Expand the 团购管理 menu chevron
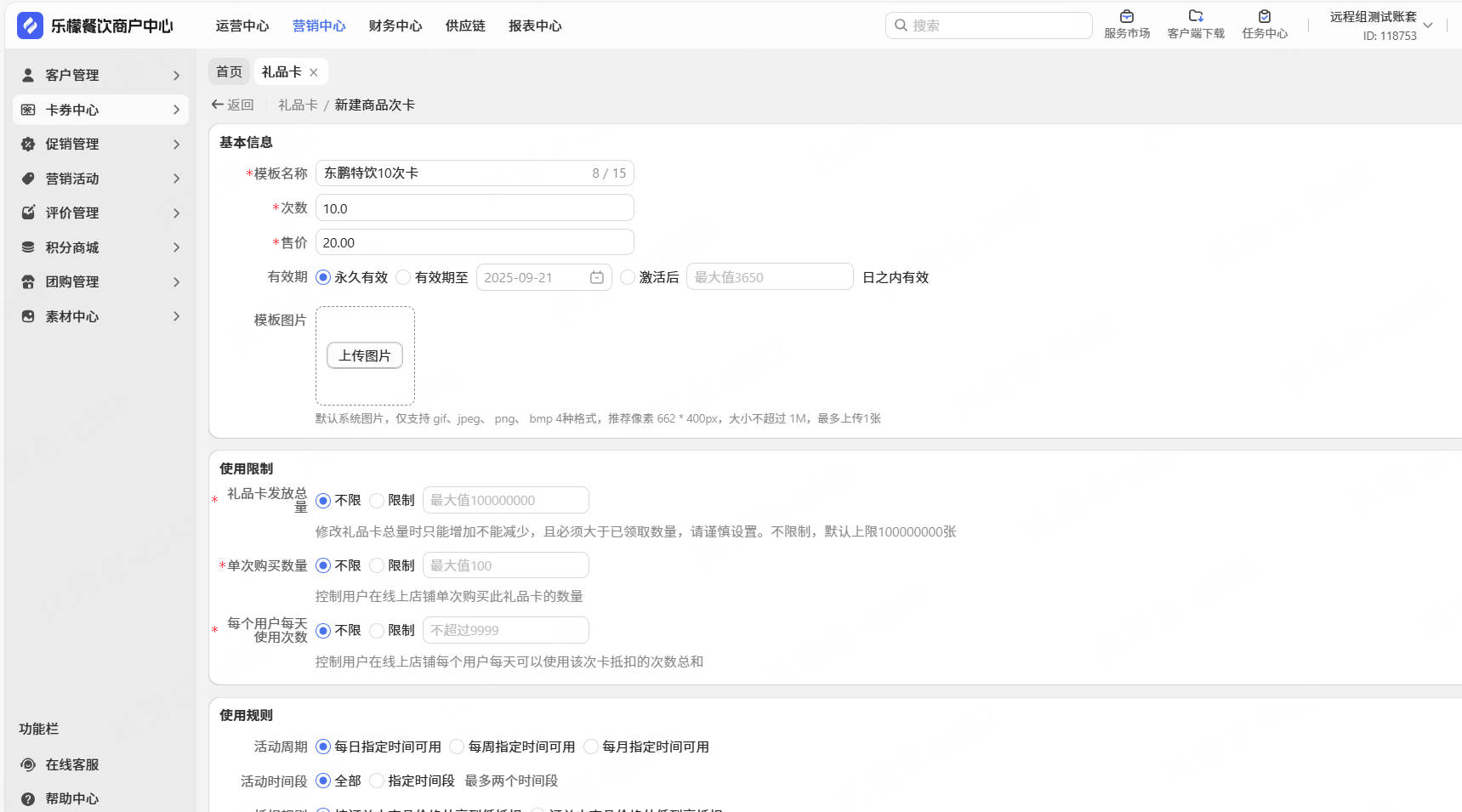 click(x=177, y=282)
